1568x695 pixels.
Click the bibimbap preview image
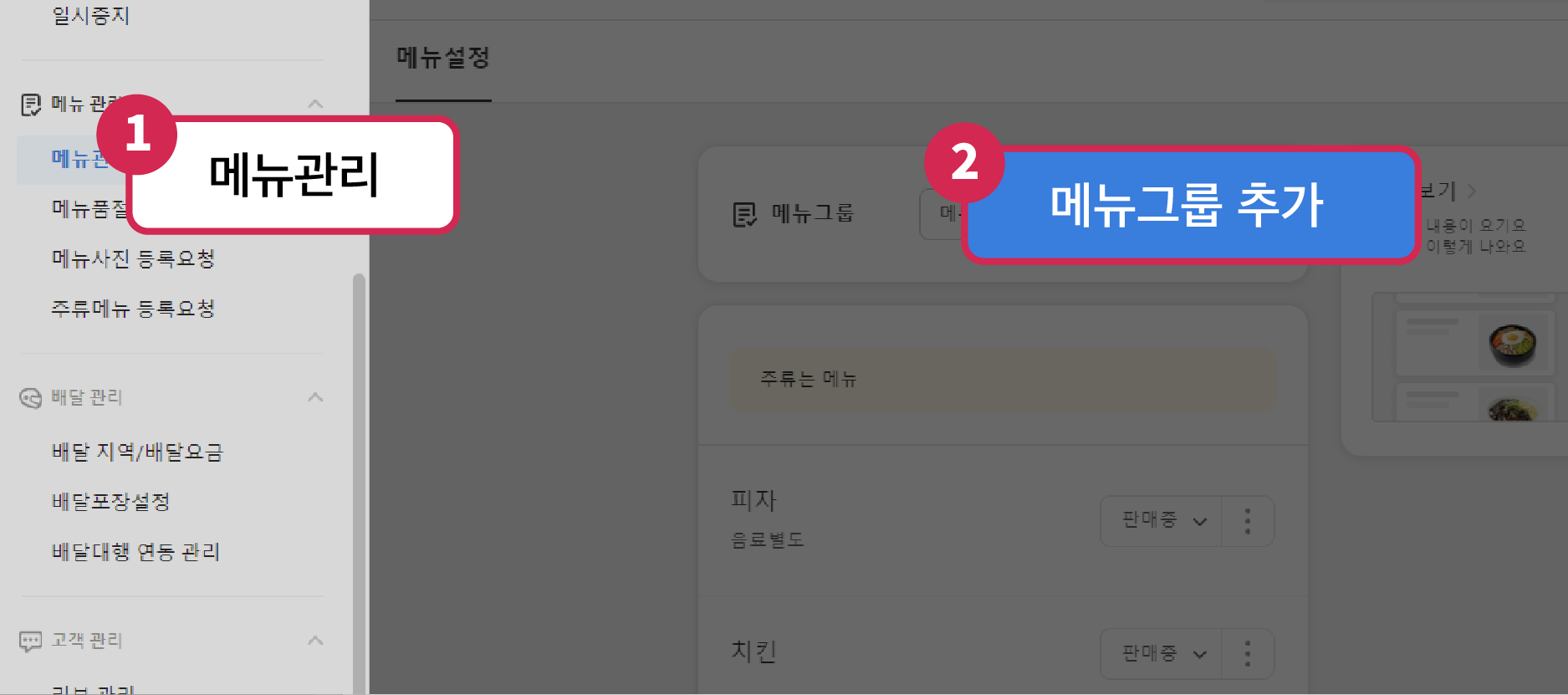(1514, 343)
